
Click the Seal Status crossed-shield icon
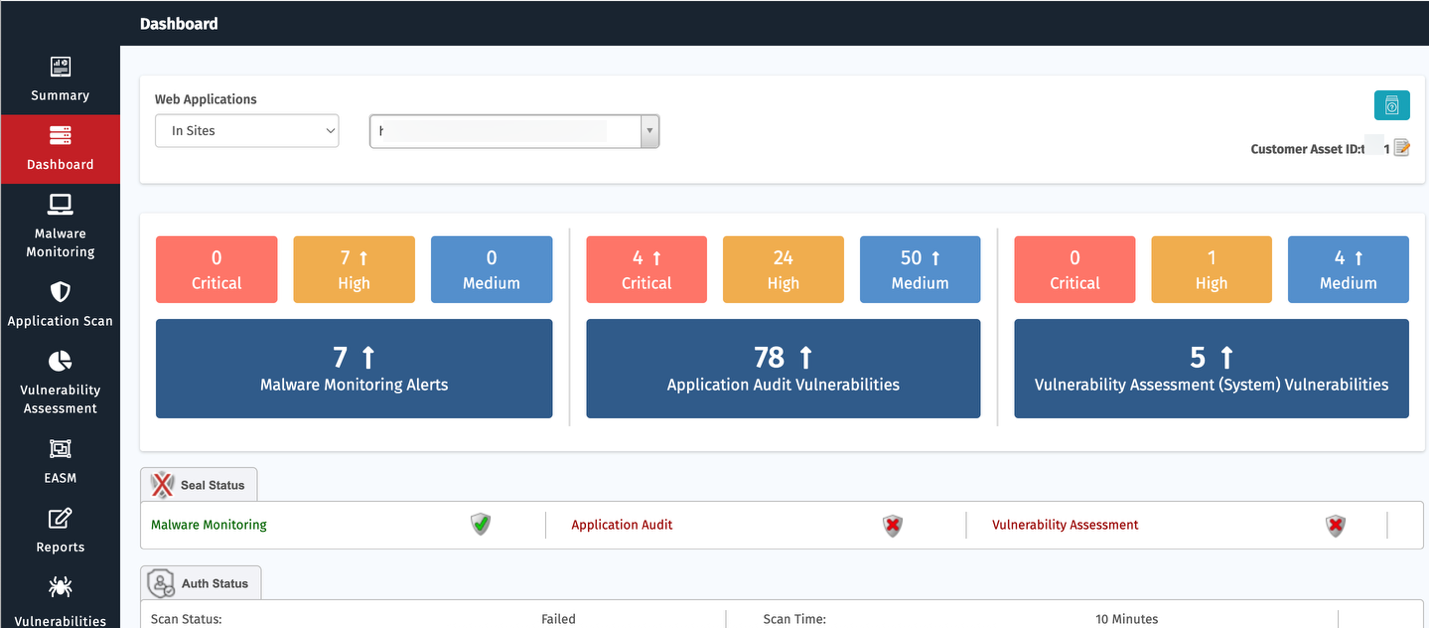pyautogui.click(x=162, y=485)
